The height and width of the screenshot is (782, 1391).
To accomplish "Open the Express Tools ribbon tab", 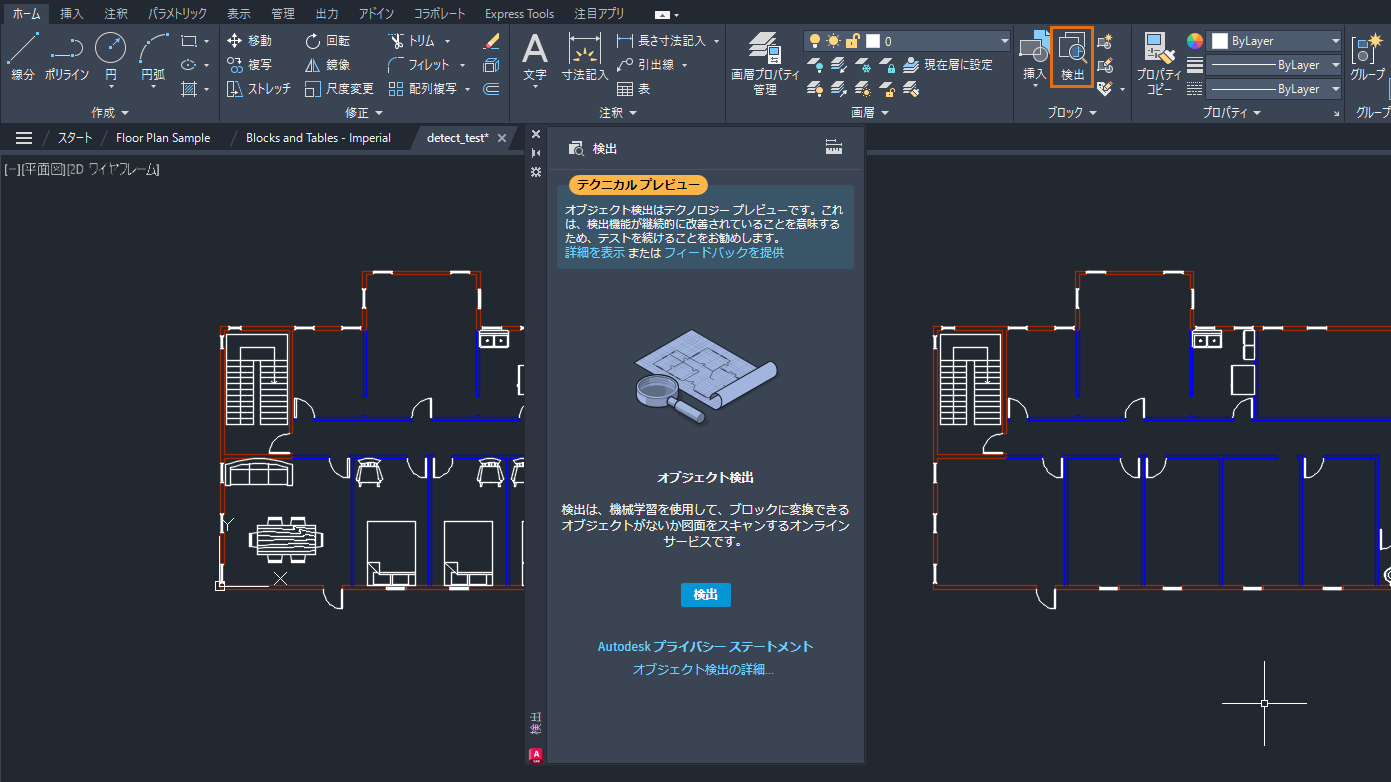I will tap(519, 14).
